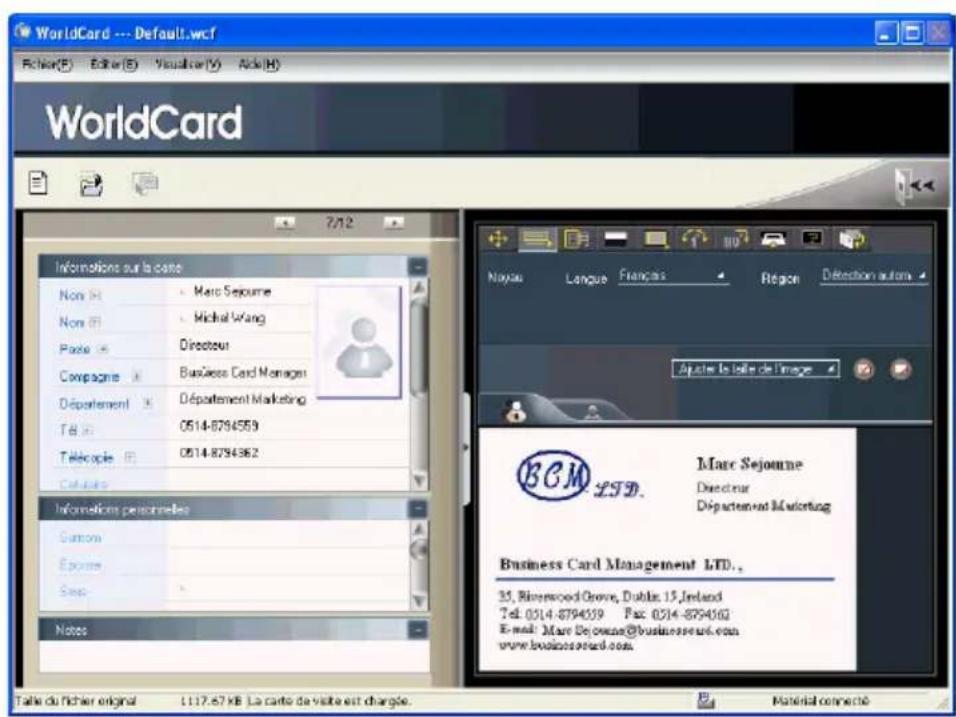Click the contact photo placeholder
Screen dimensions: 956x717
click(360, 342)
